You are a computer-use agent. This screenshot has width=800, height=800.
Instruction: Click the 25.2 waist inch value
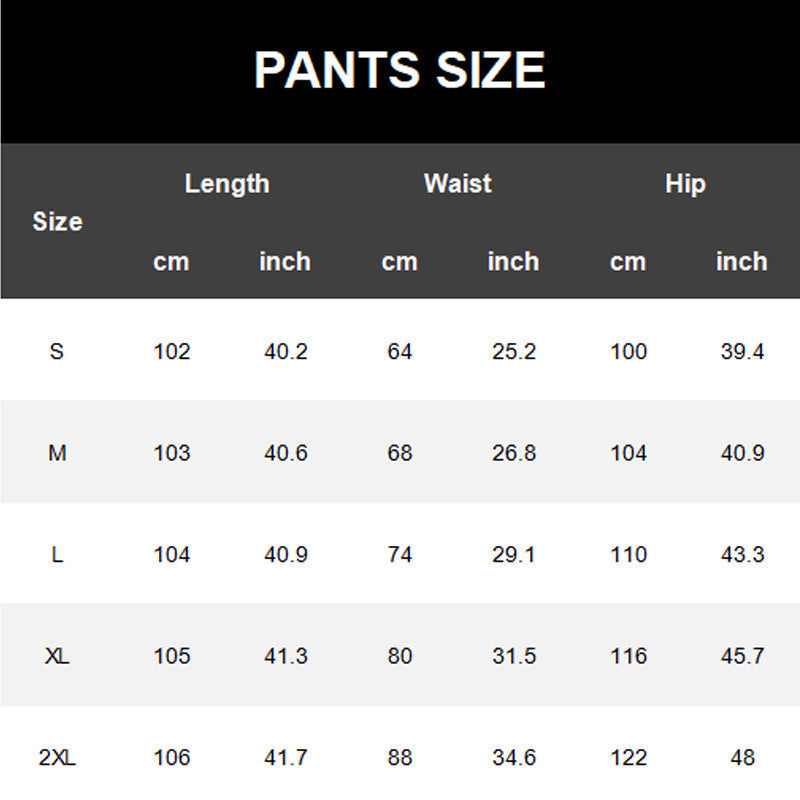pos(514,351)
